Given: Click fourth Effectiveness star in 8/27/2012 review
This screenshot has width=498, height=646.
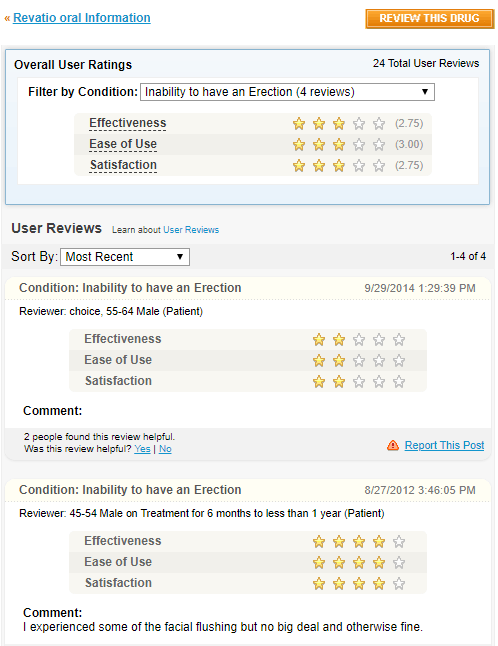Looking at the screenshot, I should [379, 542].
